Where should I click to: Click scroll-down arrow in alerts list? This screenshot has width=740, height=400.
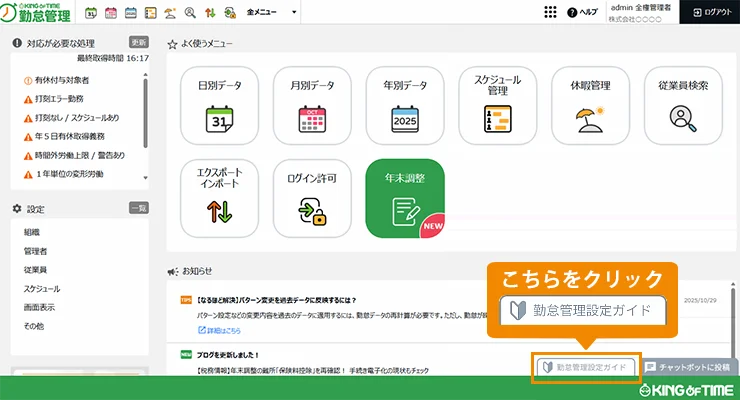coord(145,178)
